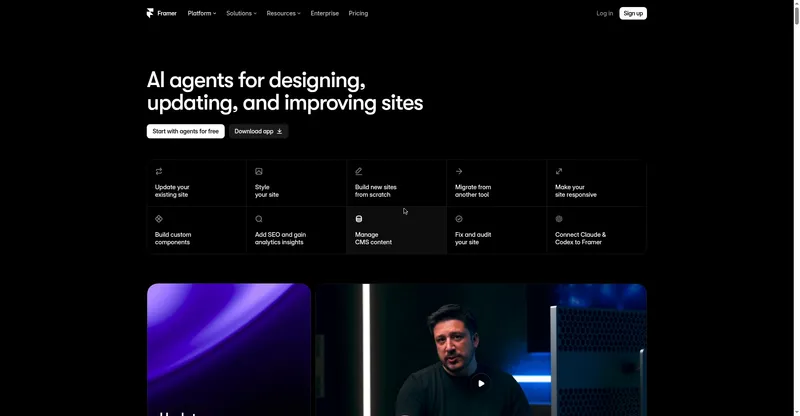Click the component icon for Build custom components
Screen dimensions: 800x416
[x=159, y=219]
